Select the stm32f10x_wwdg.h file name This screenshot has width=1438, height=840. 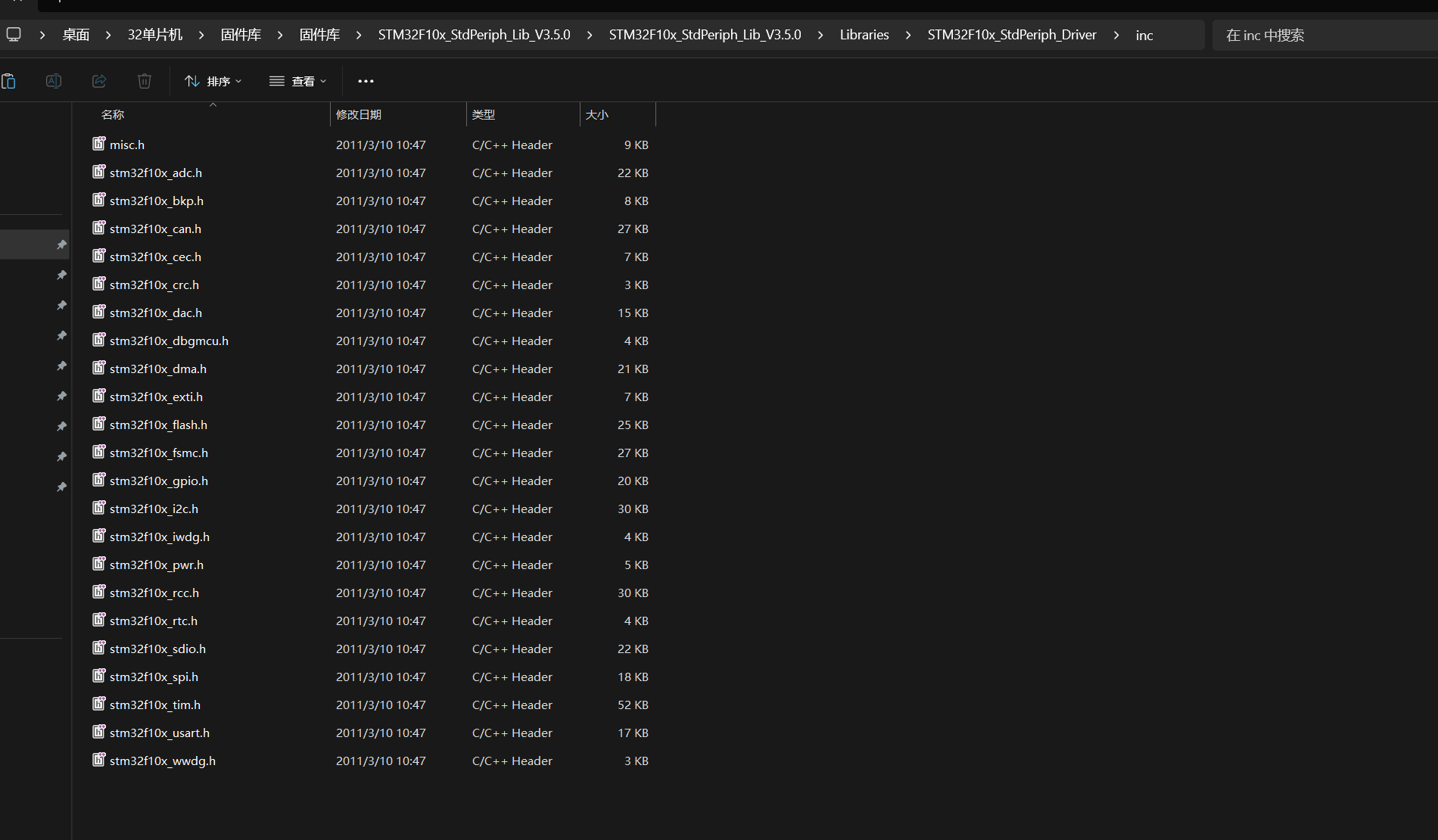163,761
